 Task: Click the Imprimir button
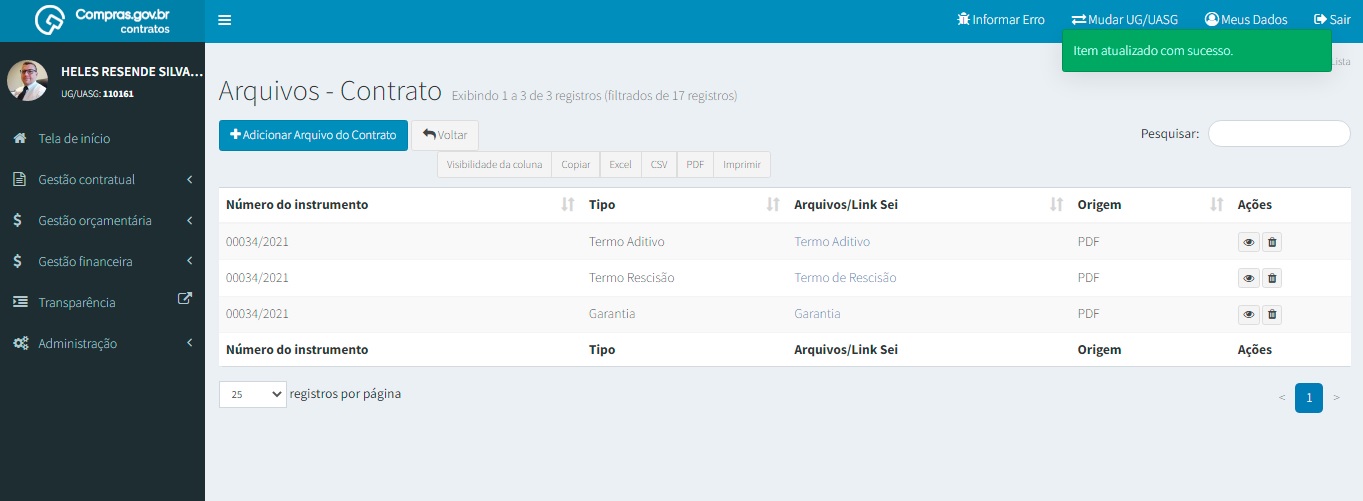tap(741, 164)
